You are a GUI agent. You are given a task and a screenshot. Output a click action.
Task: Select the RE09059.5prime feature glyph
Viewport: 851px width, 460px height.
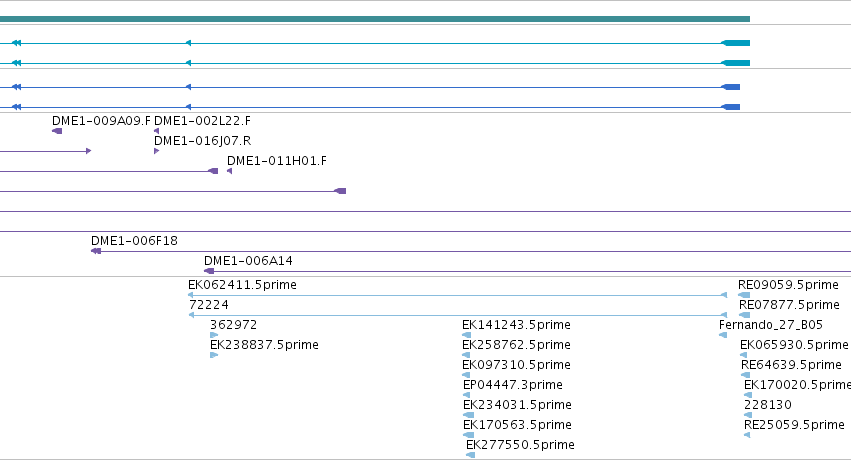744,295
